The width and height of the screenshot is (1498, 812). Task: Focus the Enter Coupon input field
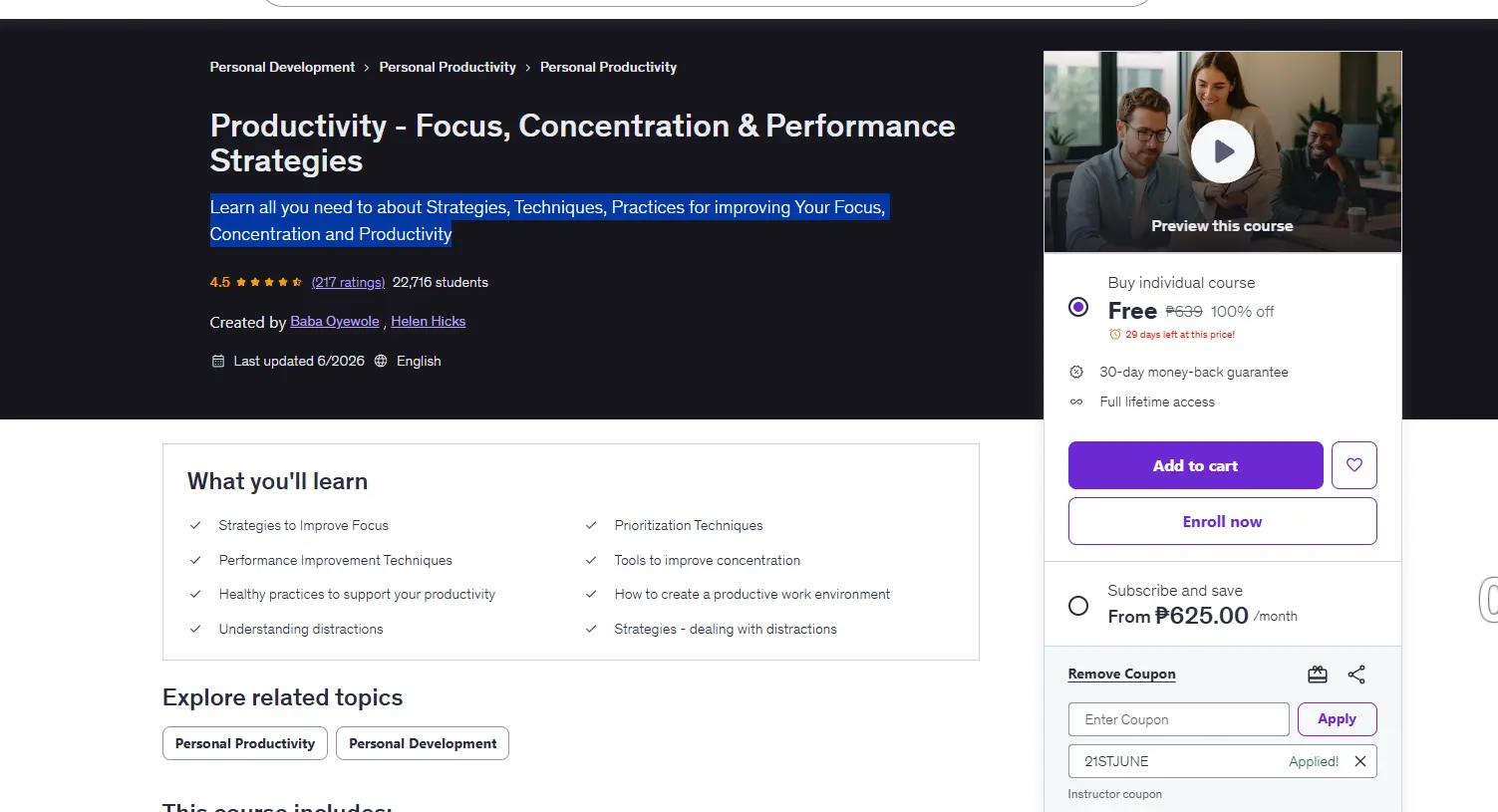coord(1178,719)
